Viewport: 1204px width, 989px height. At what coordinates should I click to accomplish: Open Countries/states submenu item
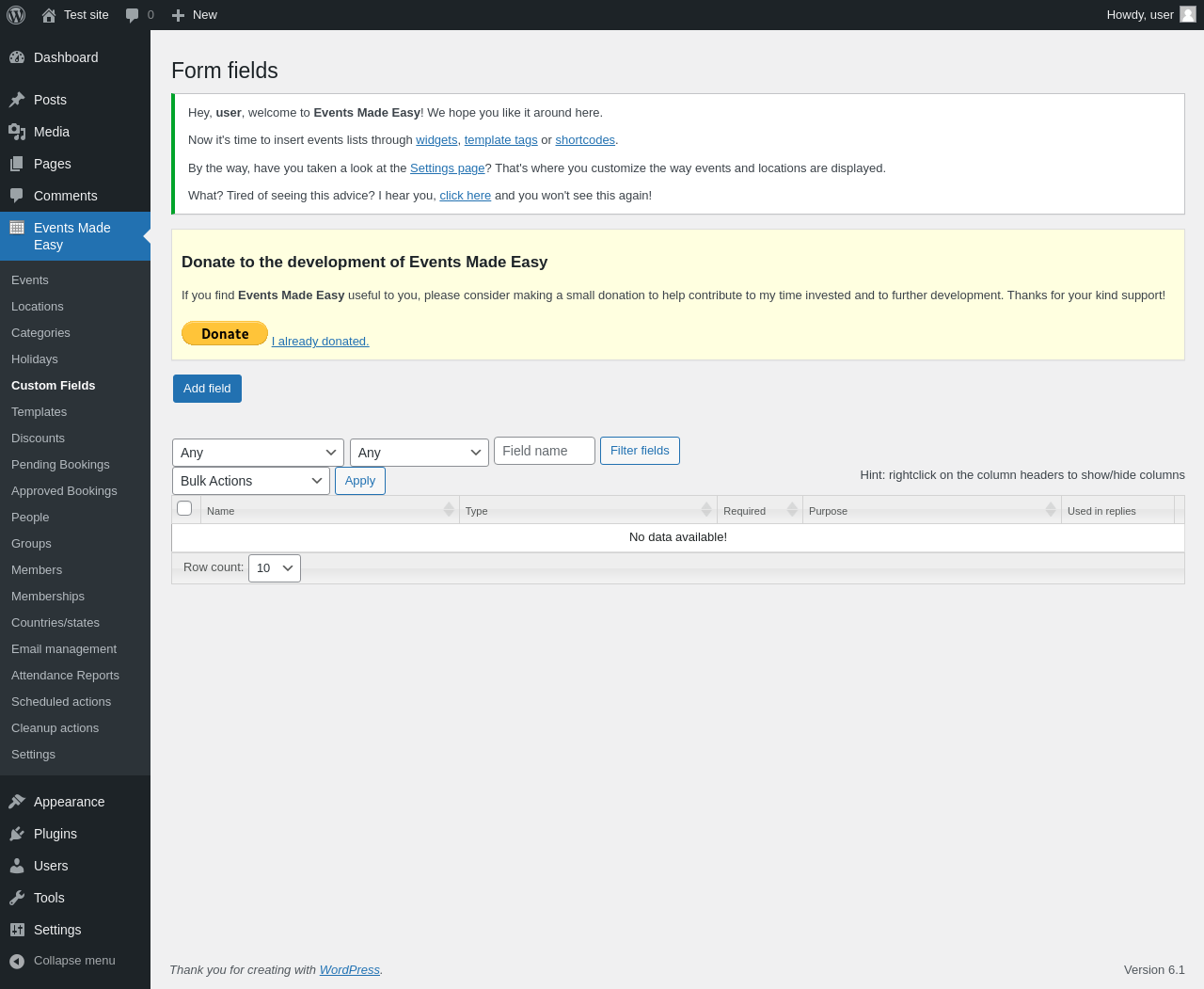pos(55,623)
